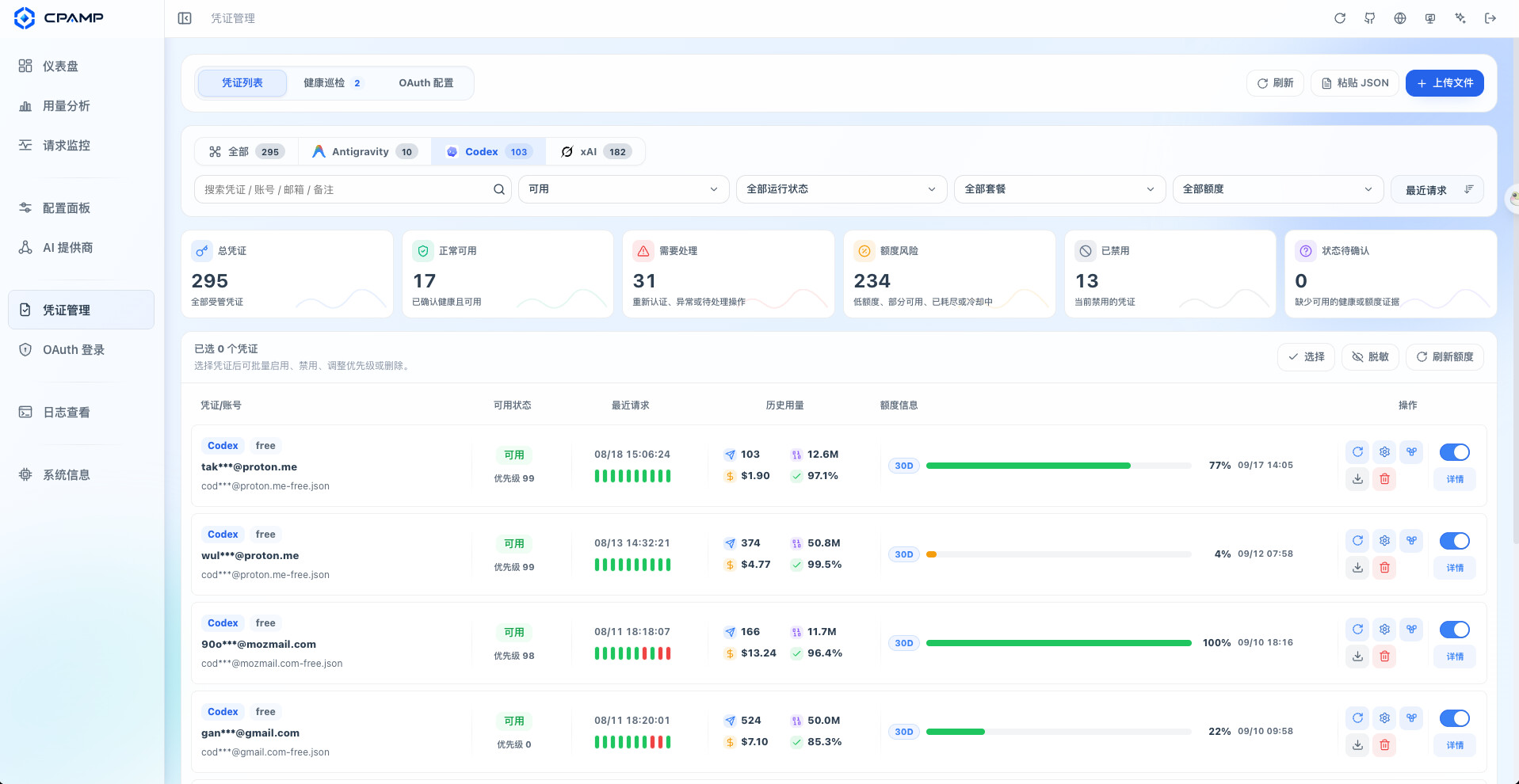Disable the tak***@proton.me credential toggle
Image resolution: width=1519 pixels, height=784 pixels.
[1455, 452]
